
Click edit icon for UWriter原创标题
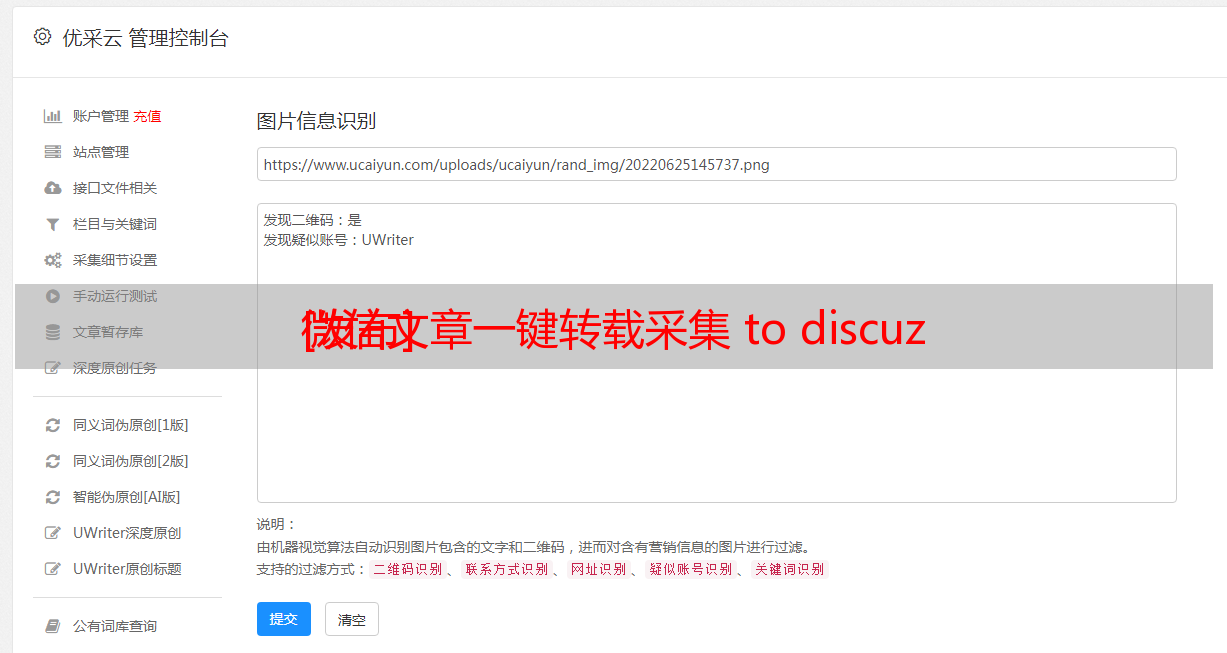click(53, 569)
